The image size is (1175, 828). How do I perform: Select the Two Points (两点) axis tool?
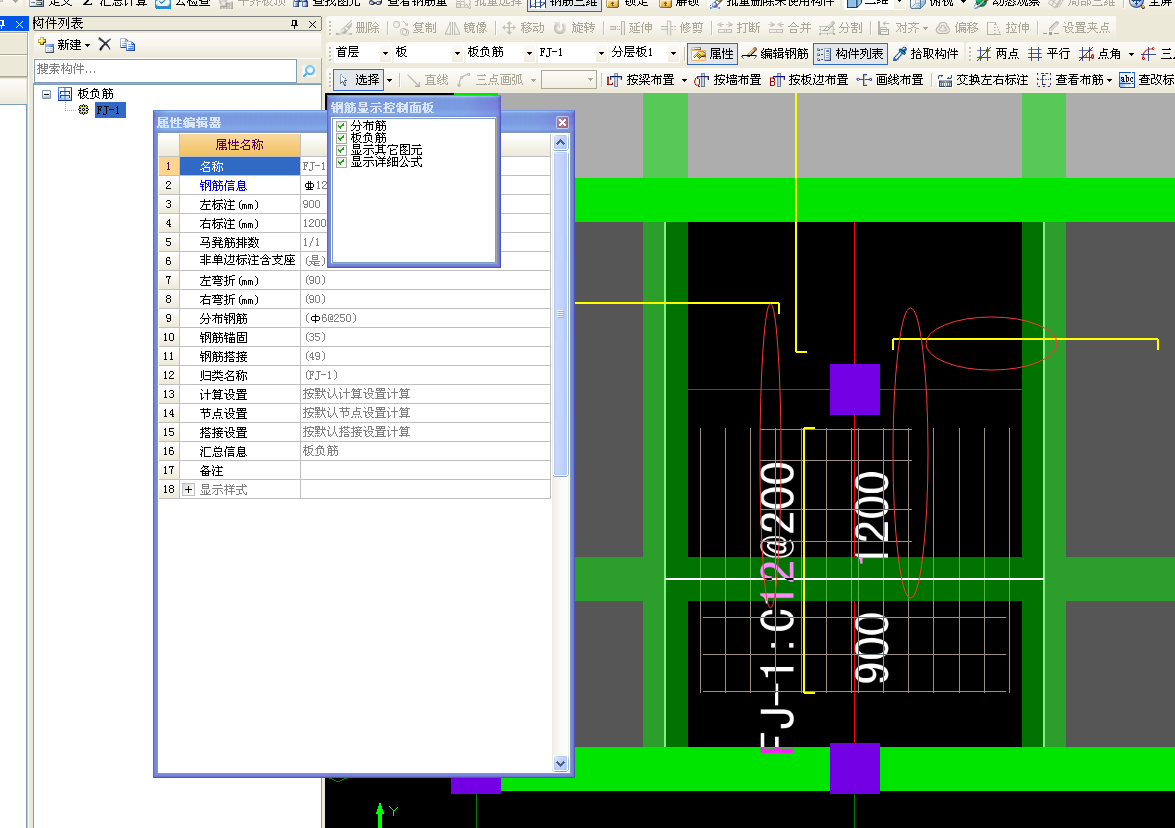pos(998,53)
